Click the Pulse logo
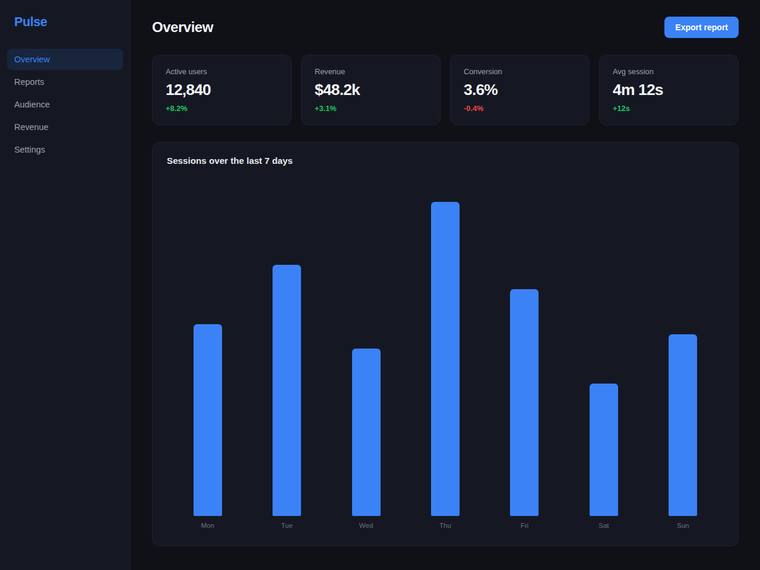 click(31, 22)
